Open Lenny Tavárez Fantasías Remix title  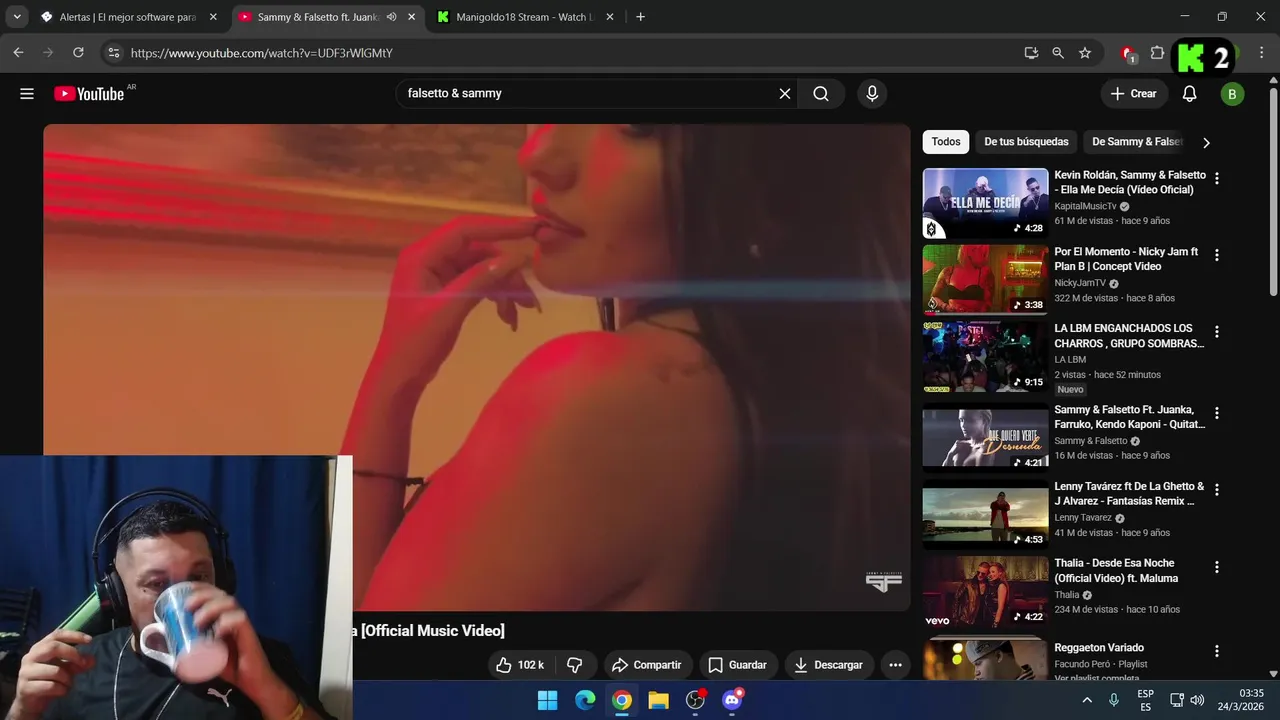[1129, 494]
